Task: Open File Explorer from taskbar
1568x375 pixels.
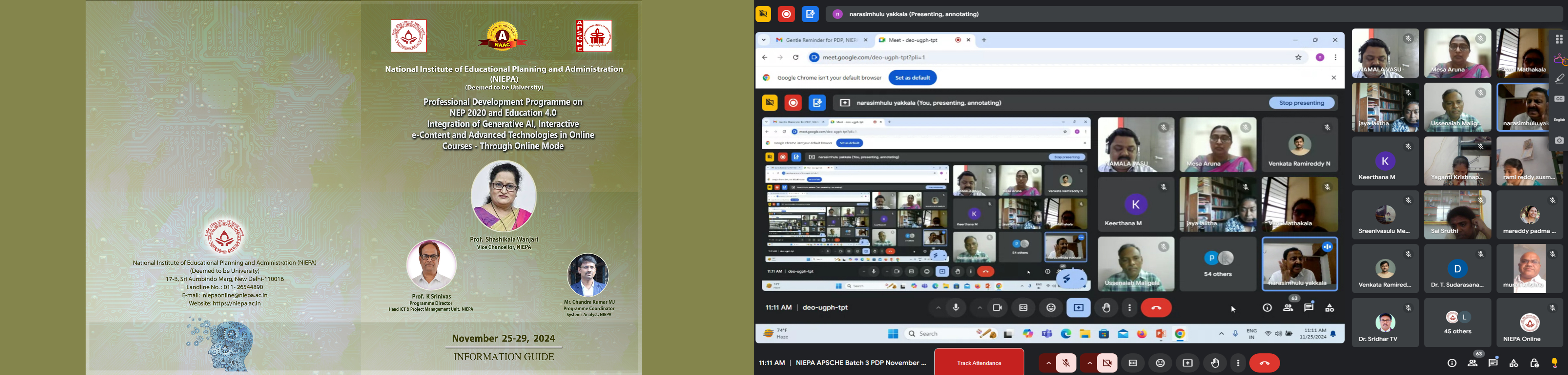Action: point(1085,334)
